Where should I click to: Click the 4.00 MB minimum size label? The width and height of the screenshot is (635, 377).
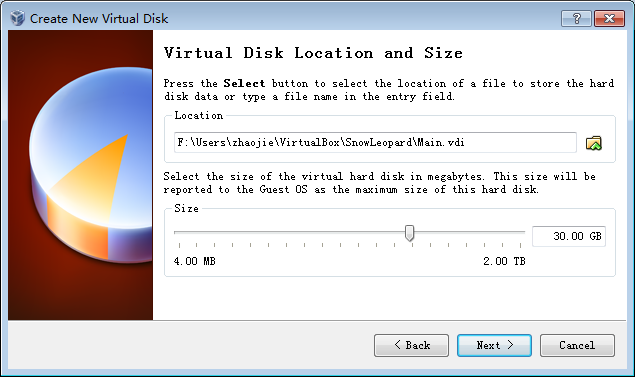pos(194,261)
